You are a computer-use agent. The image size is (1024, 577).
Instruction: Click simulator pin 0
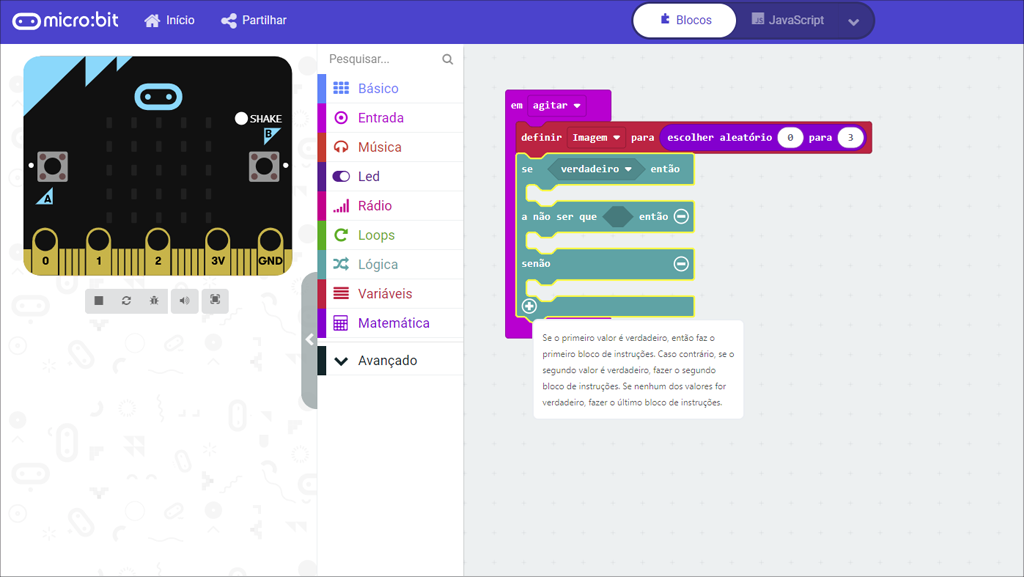point(45,251)
